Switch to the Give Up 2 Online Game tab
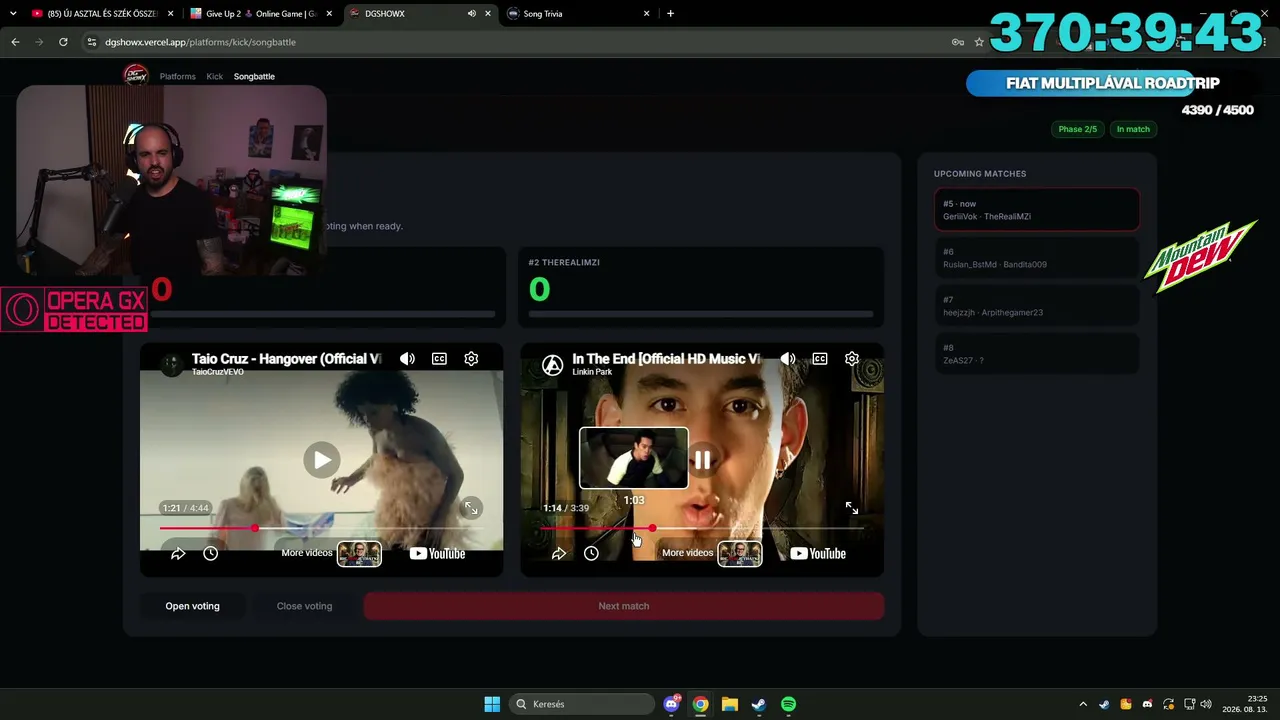 tap(260, 14)
